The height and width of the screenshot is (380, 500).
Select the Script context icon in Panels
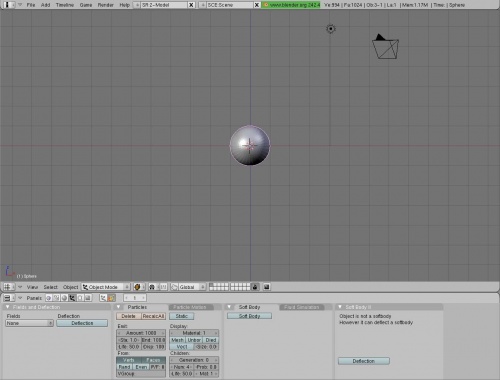click(57, 298)
